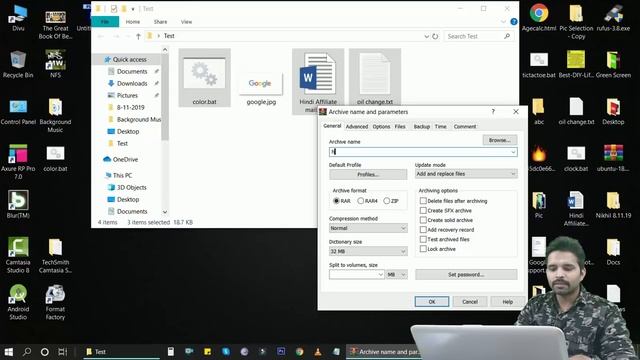The width and height of the screenshot is (640, 360).
Task: Launch the Blur(TM) desktop shortcut
Action: tap(18, 204)
